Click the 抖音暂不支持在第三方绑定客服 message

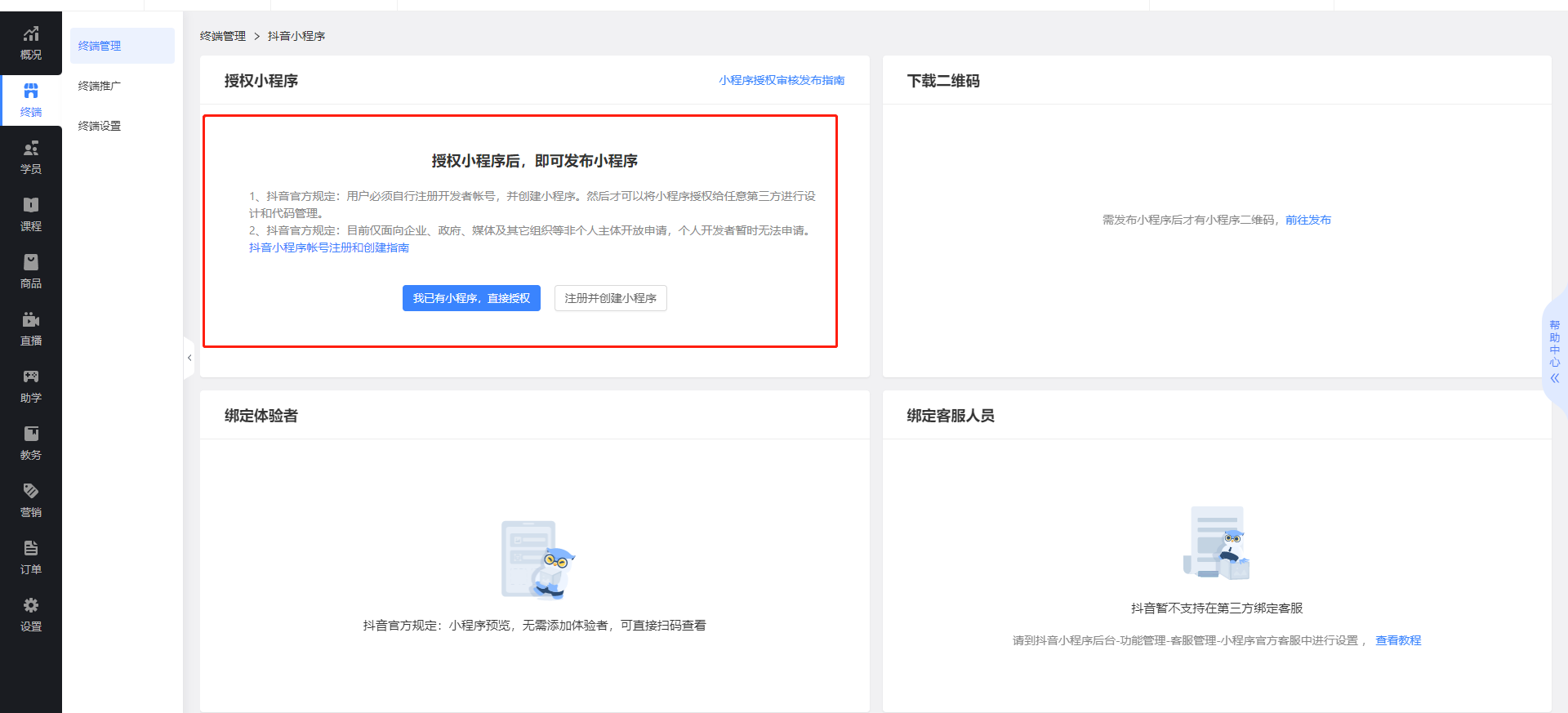(x=1217, y=608)
